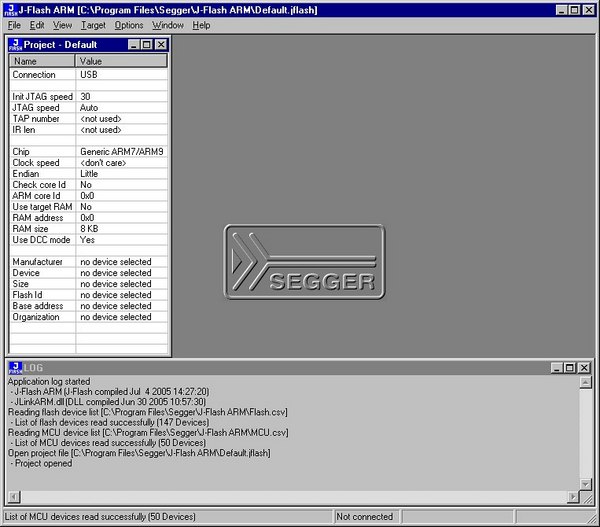The height and width of the screenshot is (527, 600).
Task: Click the Reading flash device list log line
Action: [x=148, y=412]
